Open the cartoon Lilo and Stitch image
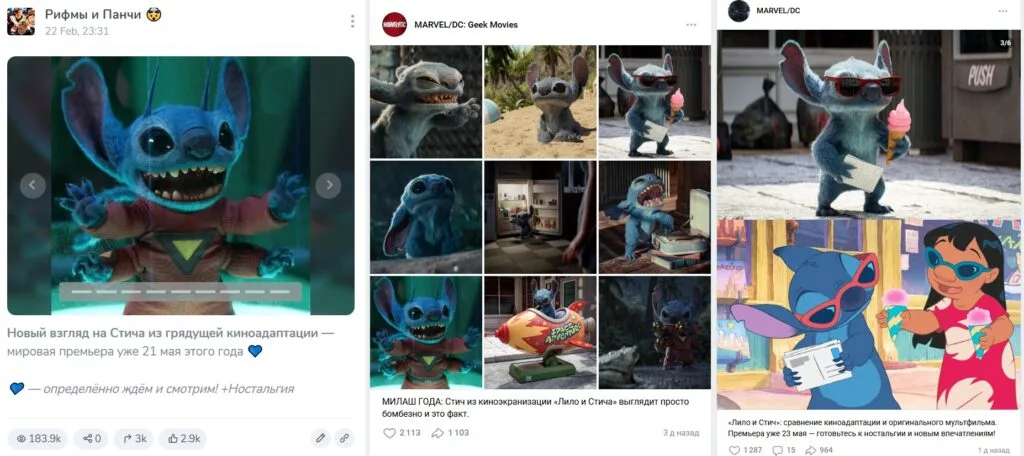1024x456 pixels. (x=869, y=316)
